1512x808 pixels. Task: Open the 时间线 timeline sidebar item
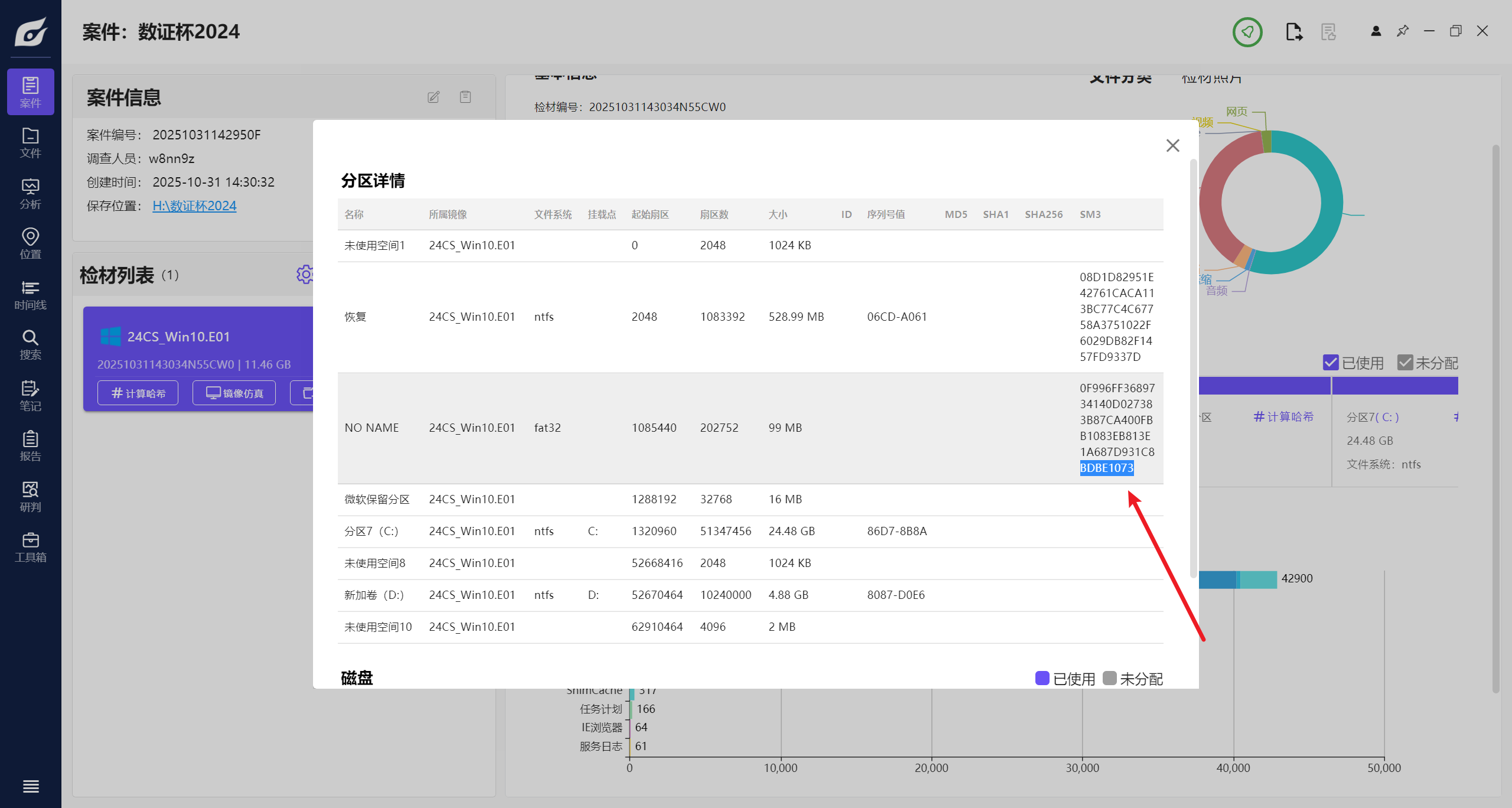pyautogui.click(x=30, y=295)
